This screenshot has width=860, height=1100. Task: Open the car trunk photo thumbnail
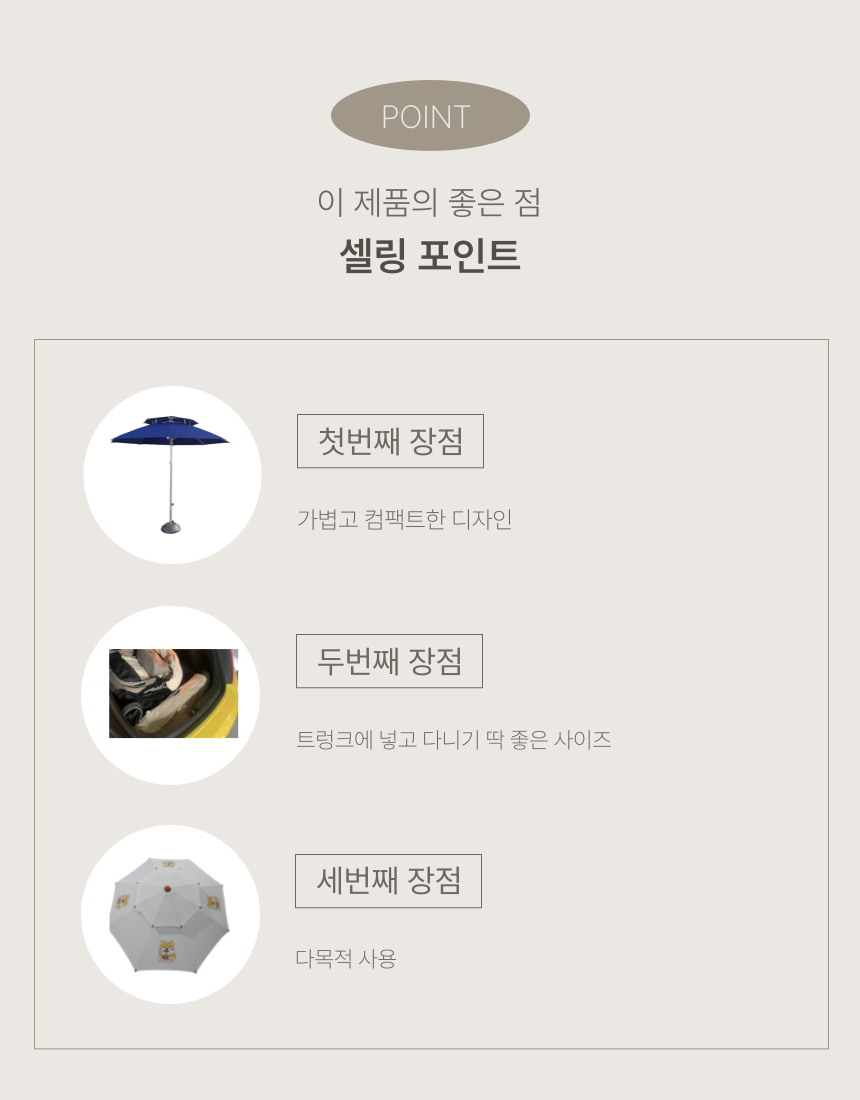(x=173, y=693)
